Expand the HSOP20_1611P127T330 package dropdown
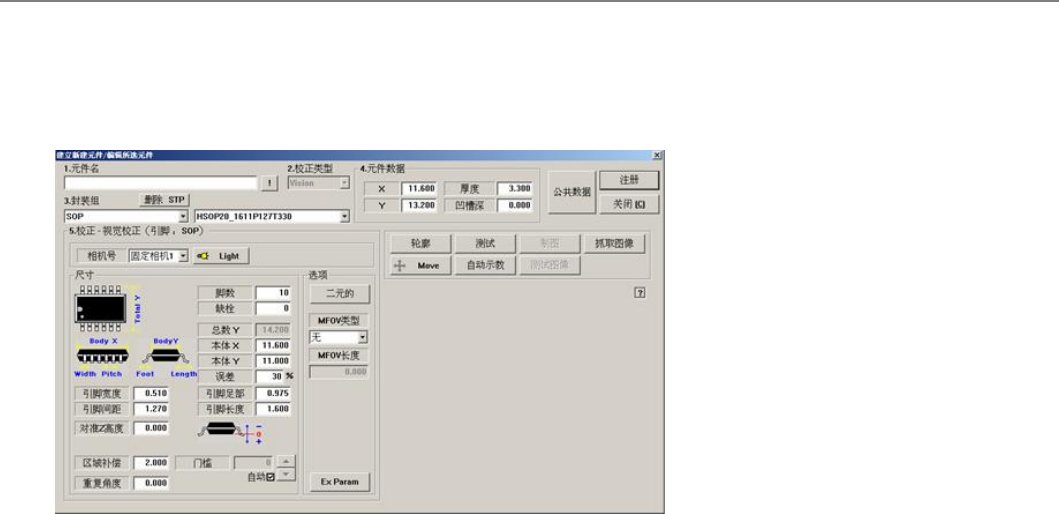1059x514 pixels. click(345, 217)
